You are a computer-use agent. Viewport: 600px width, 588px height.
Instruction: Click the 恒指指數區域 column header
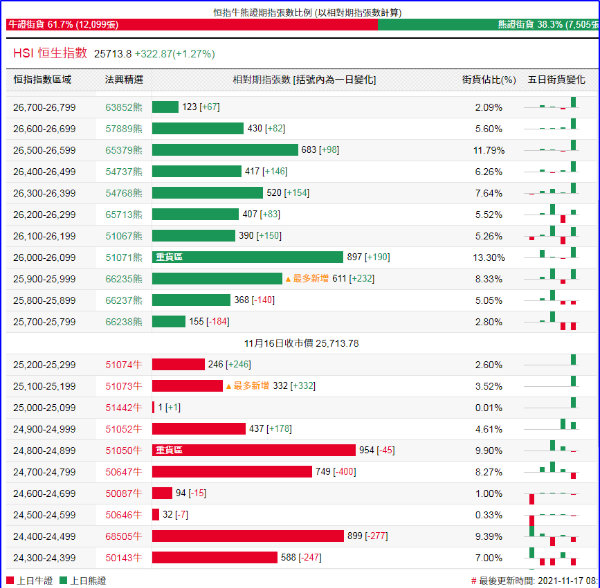(x=42, y=77)
